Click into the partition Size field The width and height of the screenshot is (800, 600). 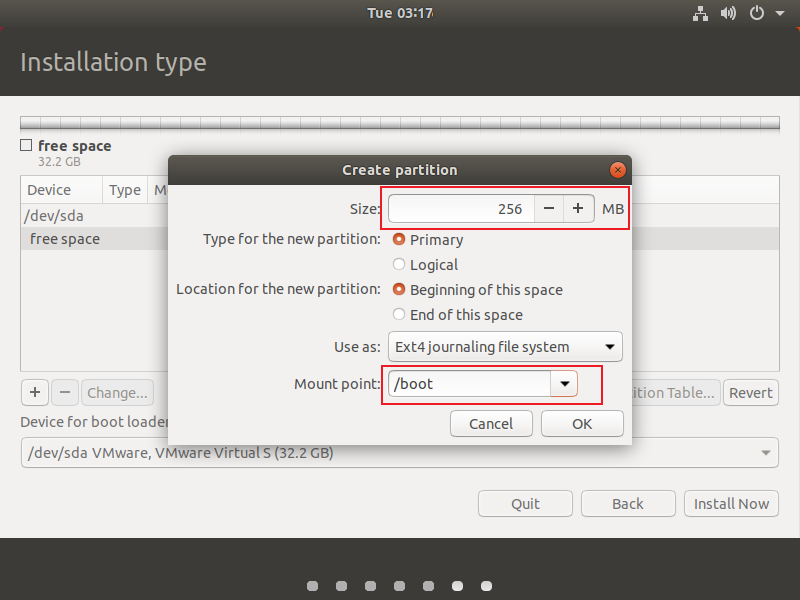click(461, 209)
